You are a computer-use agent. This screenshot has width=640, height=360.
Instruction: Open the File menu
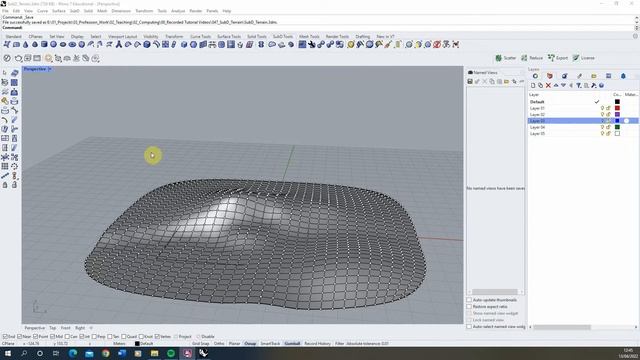click(x=5, y=11)
